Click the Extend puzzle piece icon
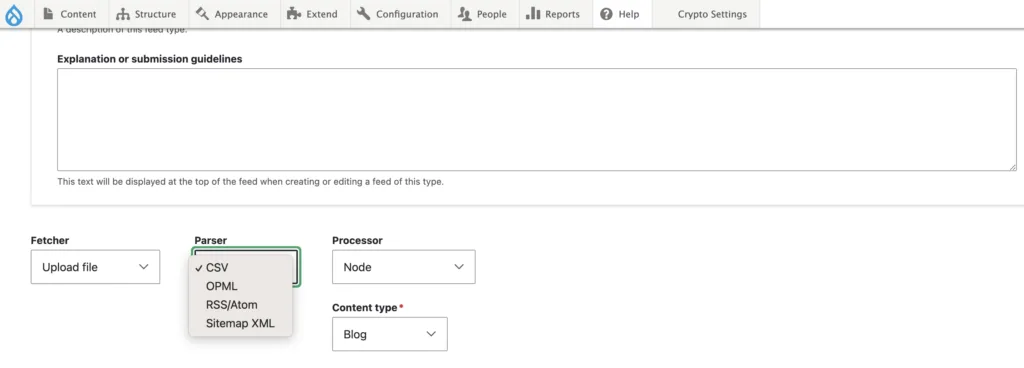The height and width of the screenshot is (368, 1024). click(294, 14)
